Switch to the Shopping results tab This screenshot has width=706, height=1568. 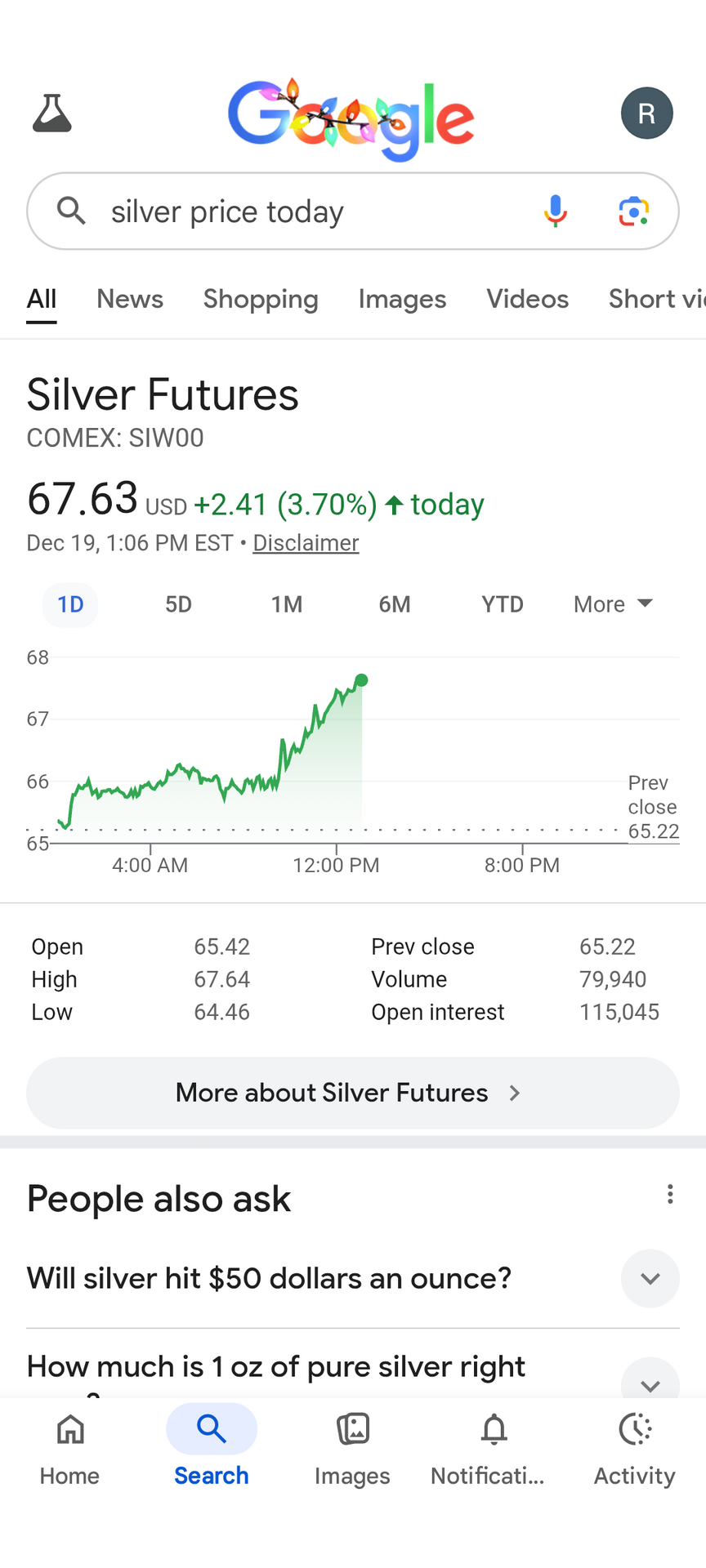261,299
